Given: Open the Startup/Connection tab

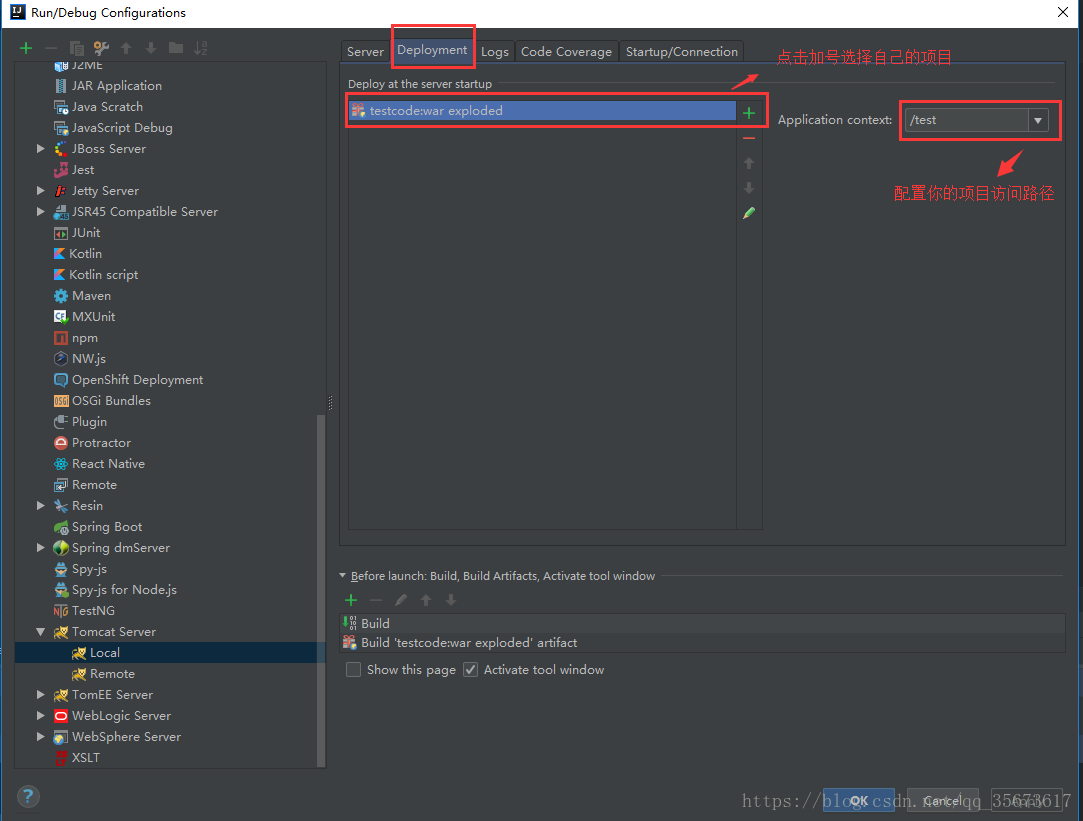Looking at the screenshot, I should coord(682,52).
